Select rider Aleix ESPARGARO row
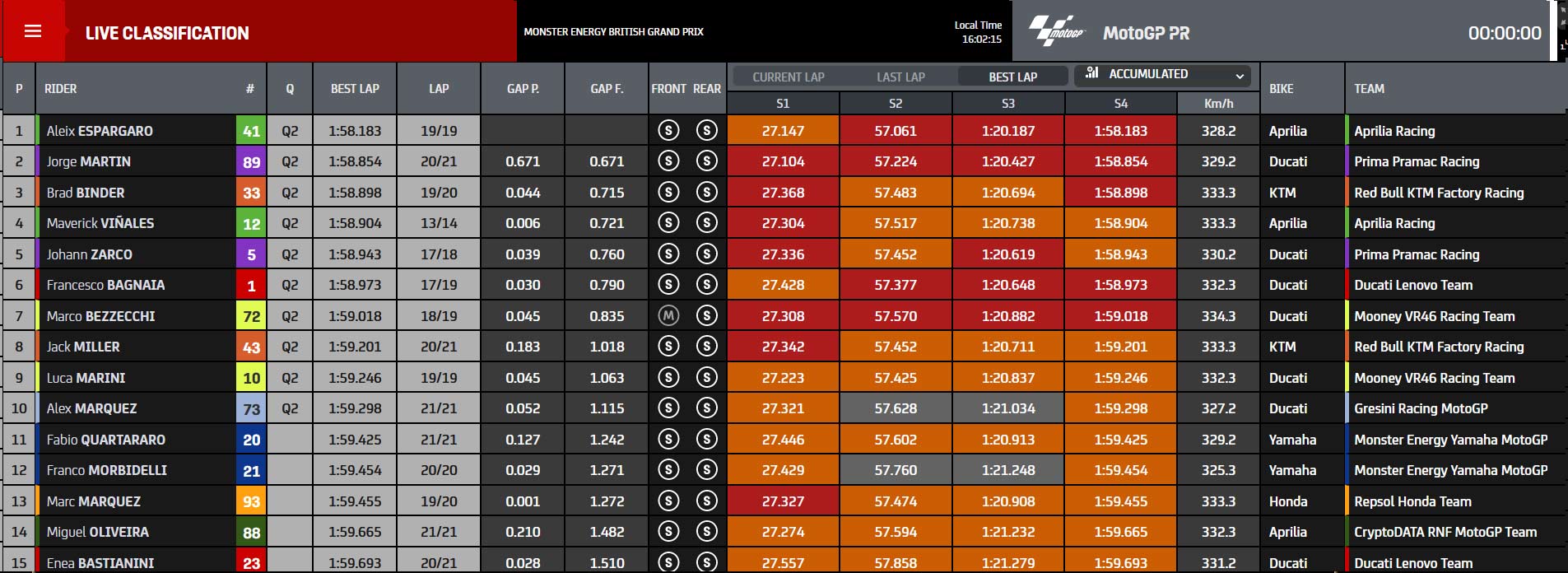Viewport: 1568px width, 573px height. [784, 130]
